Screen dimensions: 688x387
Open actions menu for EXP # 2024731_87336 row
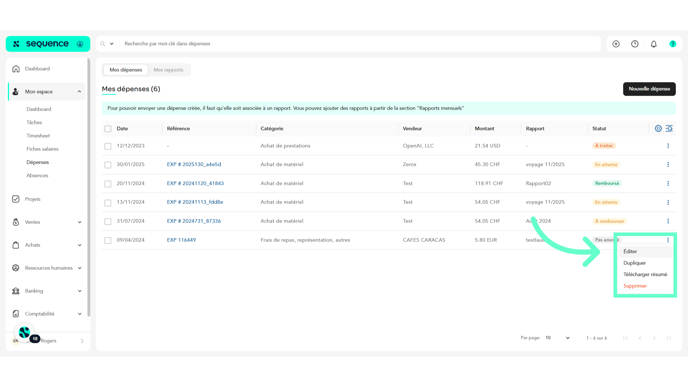(668, 221)
